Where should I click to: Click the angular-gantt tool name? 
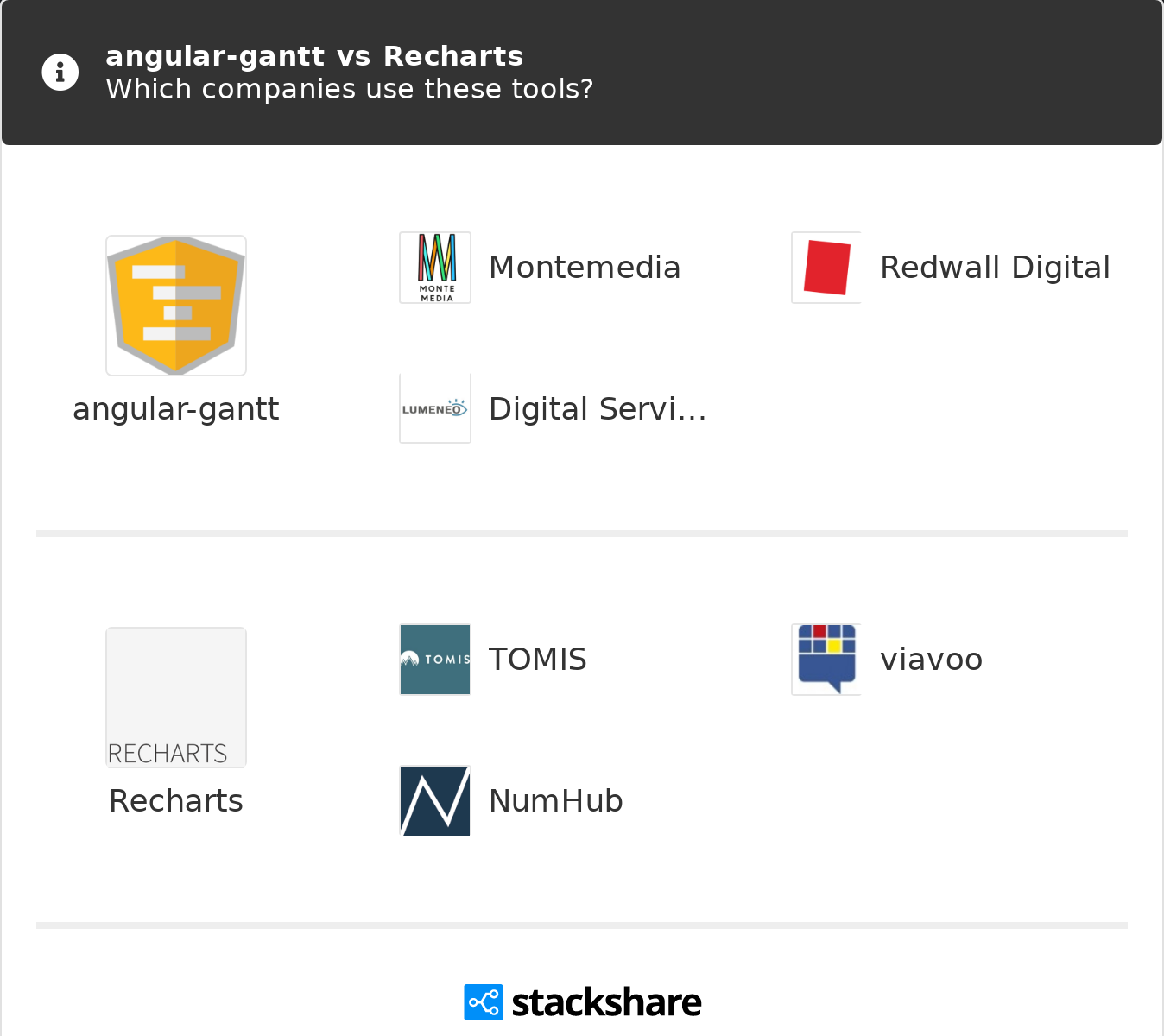pyautogui.click(x=176, y=409)
